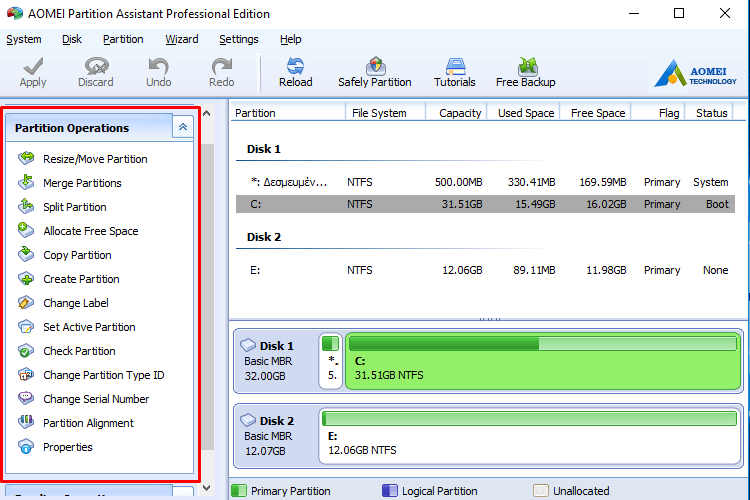The image size is (750, 500).
Task: Select Resize/Move Partition operation
Action: click(95, 159)
